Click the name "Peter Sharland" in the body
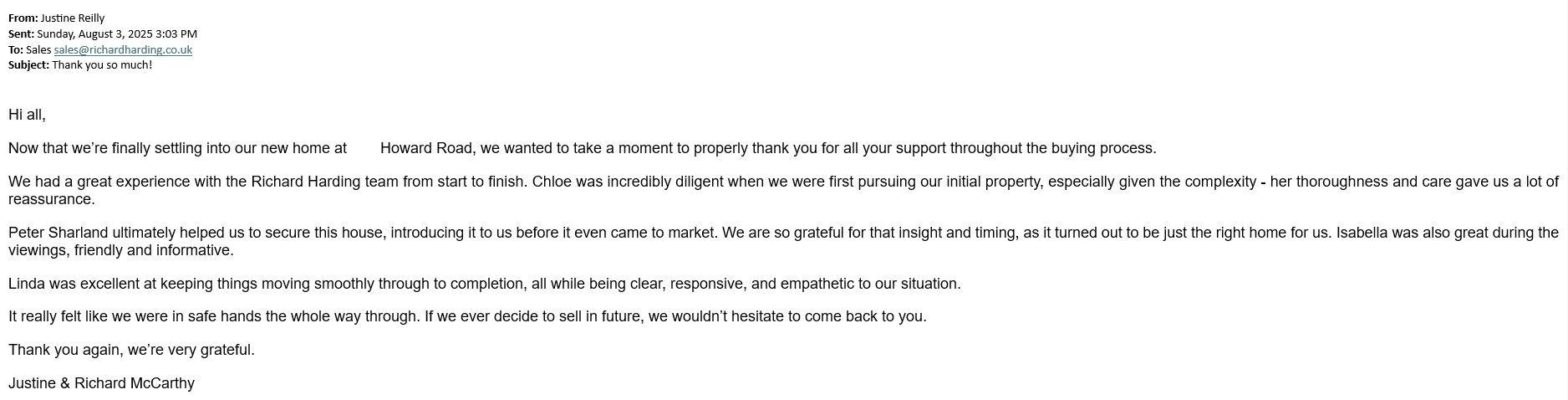The width and height of the screenshot is (1568, 400). point(59,233)
